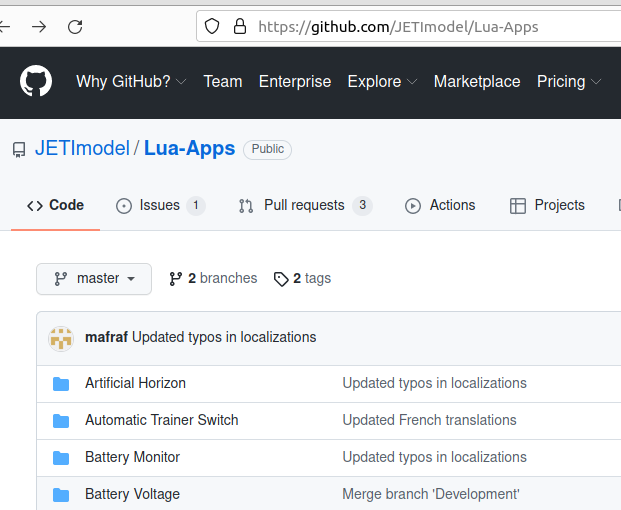This screenshot has width=621, height=510.
Task: Open the 'Updated French translations' commit link
Action: coord(429,420)
